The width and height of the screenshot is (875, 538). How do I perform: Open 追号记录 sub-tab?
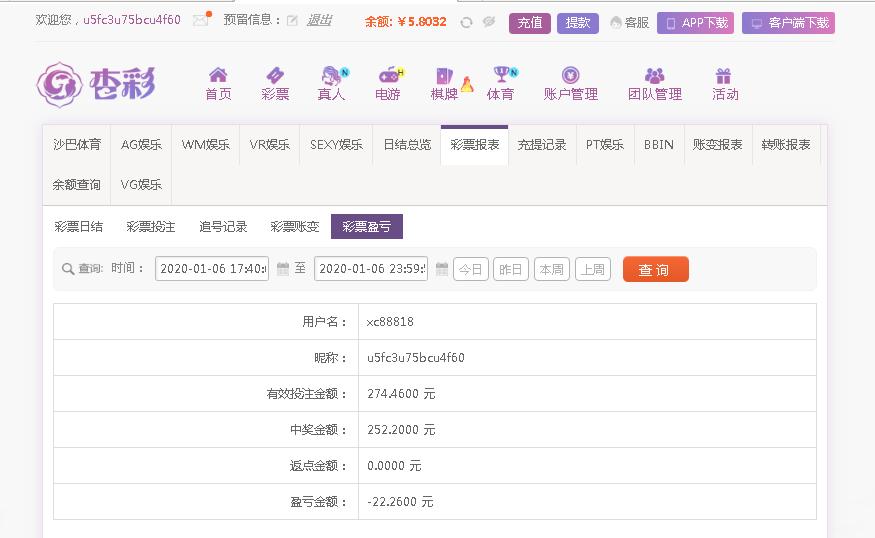[223, 227]
